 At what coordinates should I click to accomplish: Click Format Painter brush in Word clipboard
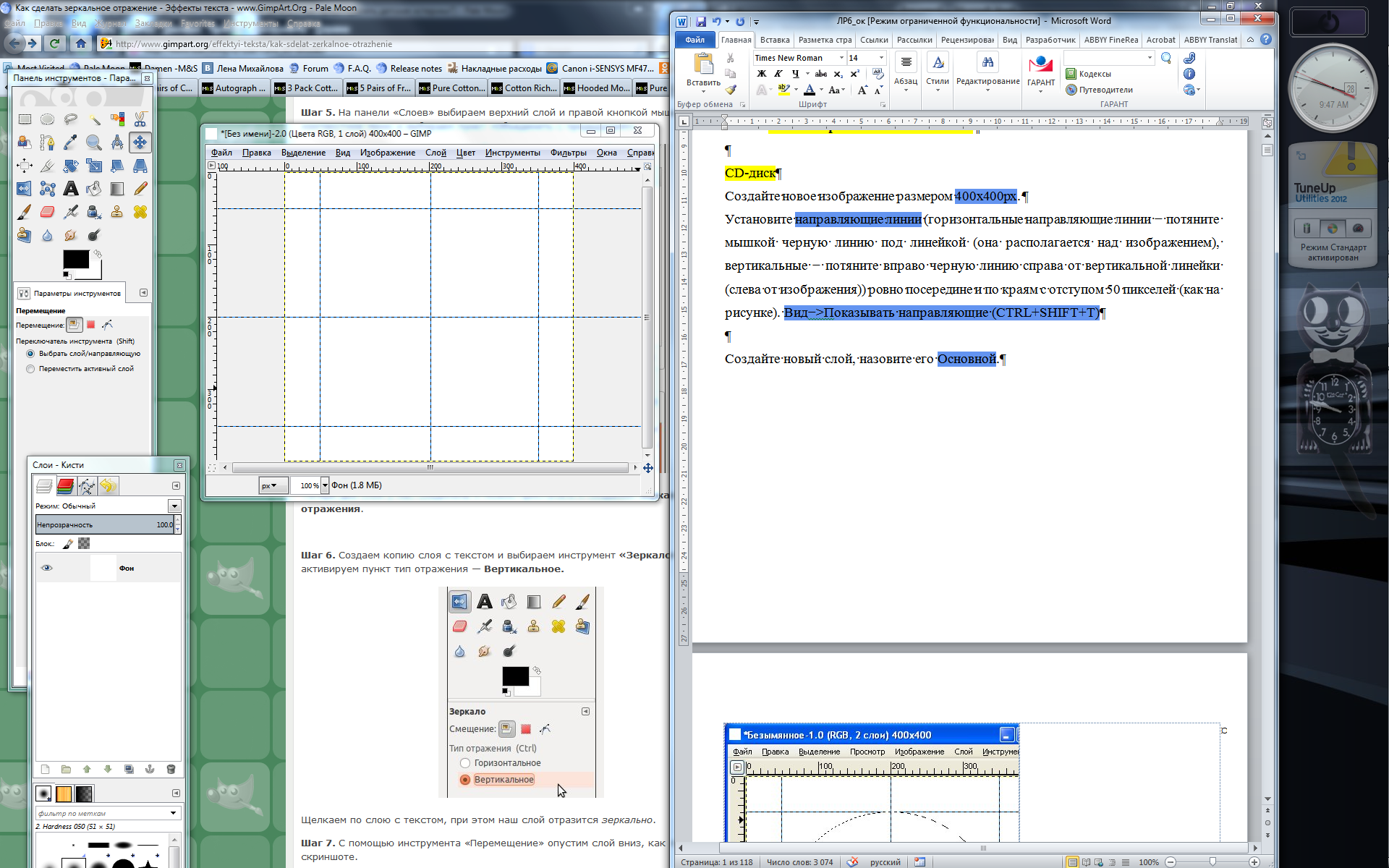pyautogui.click(x=731, y=90)
